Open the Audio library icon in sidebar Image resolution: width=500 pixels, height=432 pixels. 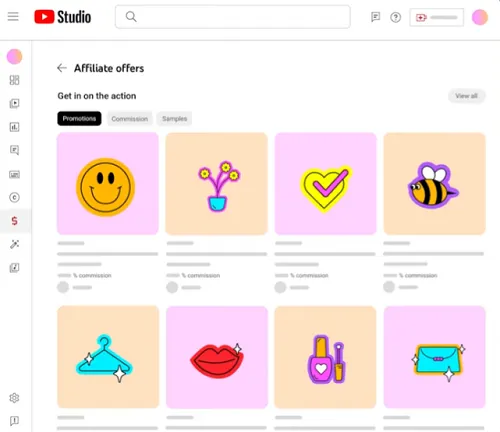[x=14, y=268]
